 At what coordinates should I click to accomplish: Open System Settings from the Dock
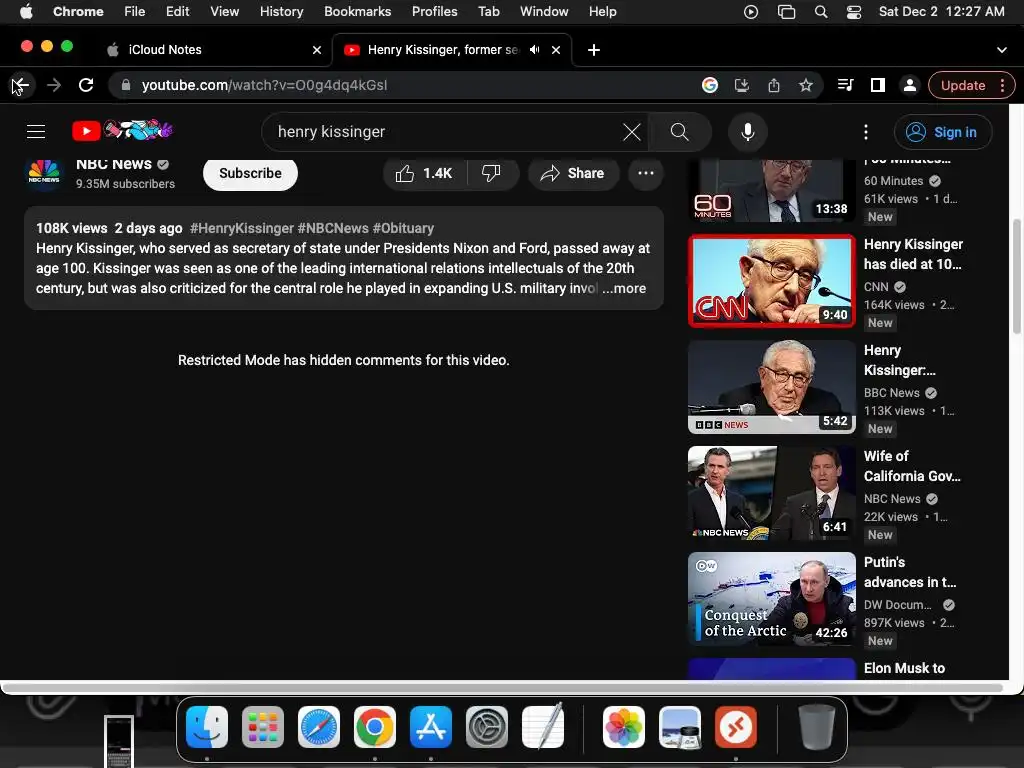[487, 727]
